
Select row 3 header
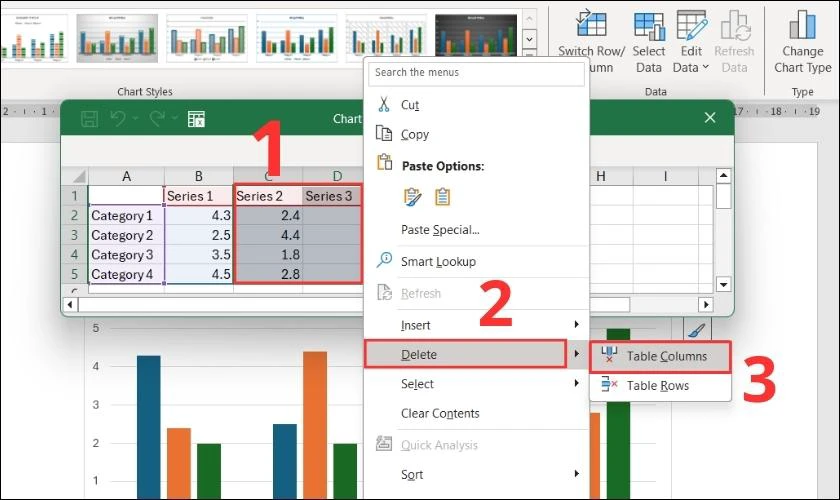(x=74, y=235)
